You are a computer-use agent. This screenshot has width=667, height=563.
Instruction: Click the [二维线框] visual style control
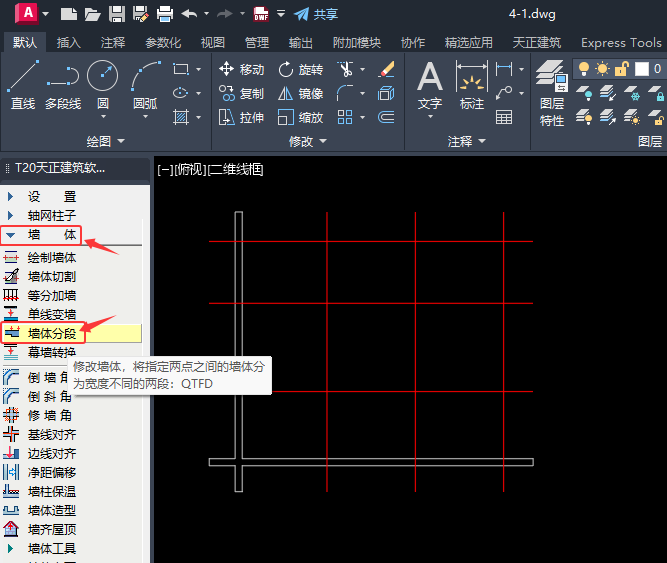click(235, 170)
